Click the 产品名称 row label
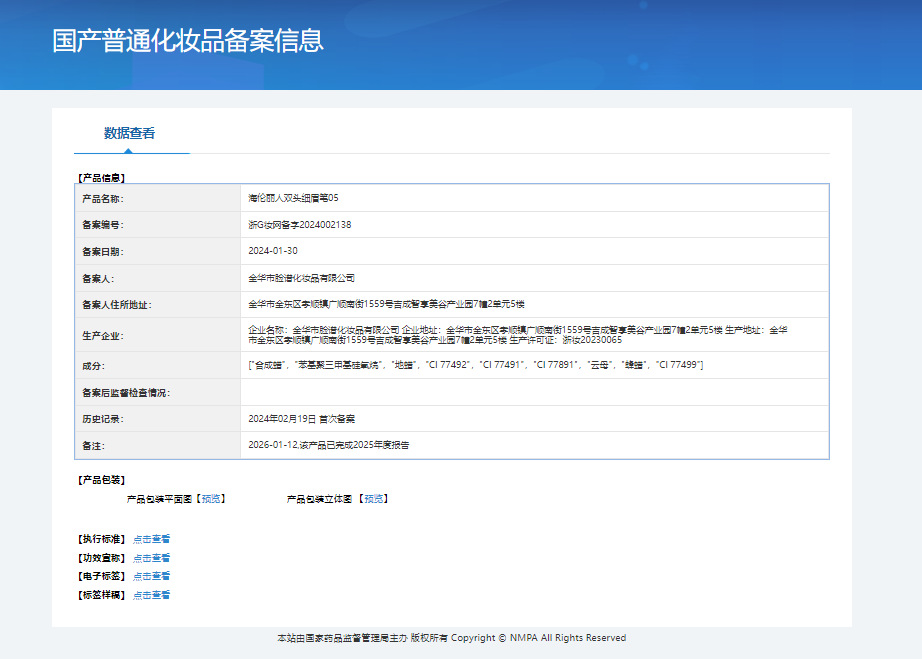 (x=103, y=199)
